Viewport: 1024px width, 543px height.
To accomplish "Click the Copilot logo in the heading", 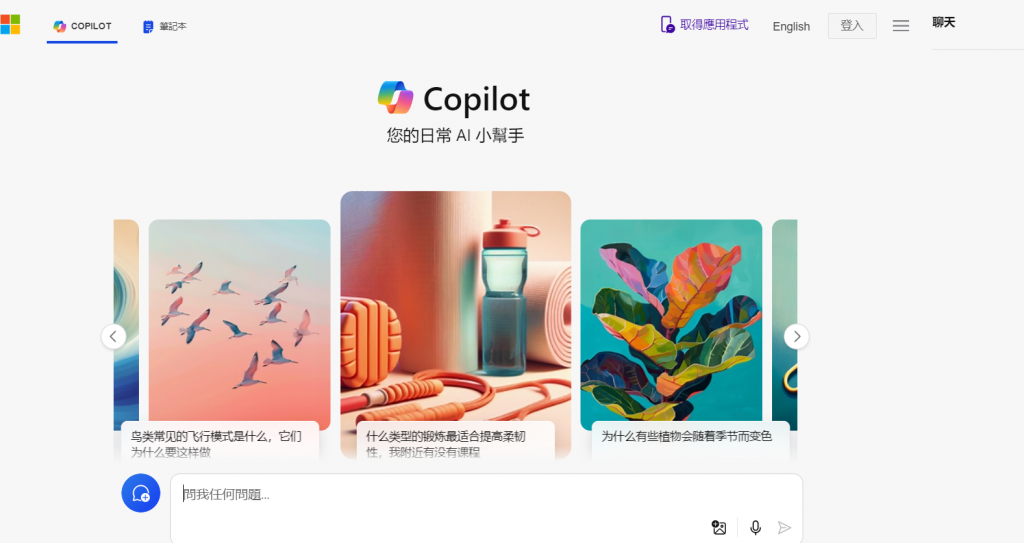I will click(395, 98).
